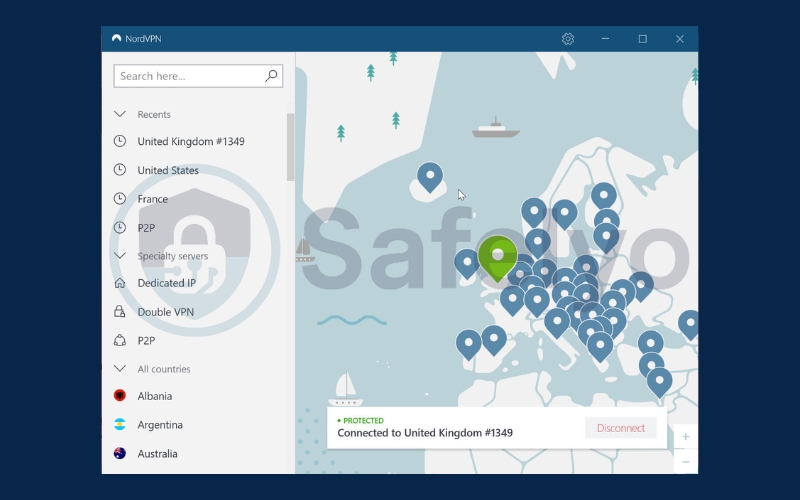Close the NordVPN window
800x500 pixels.
coord(680,39)
